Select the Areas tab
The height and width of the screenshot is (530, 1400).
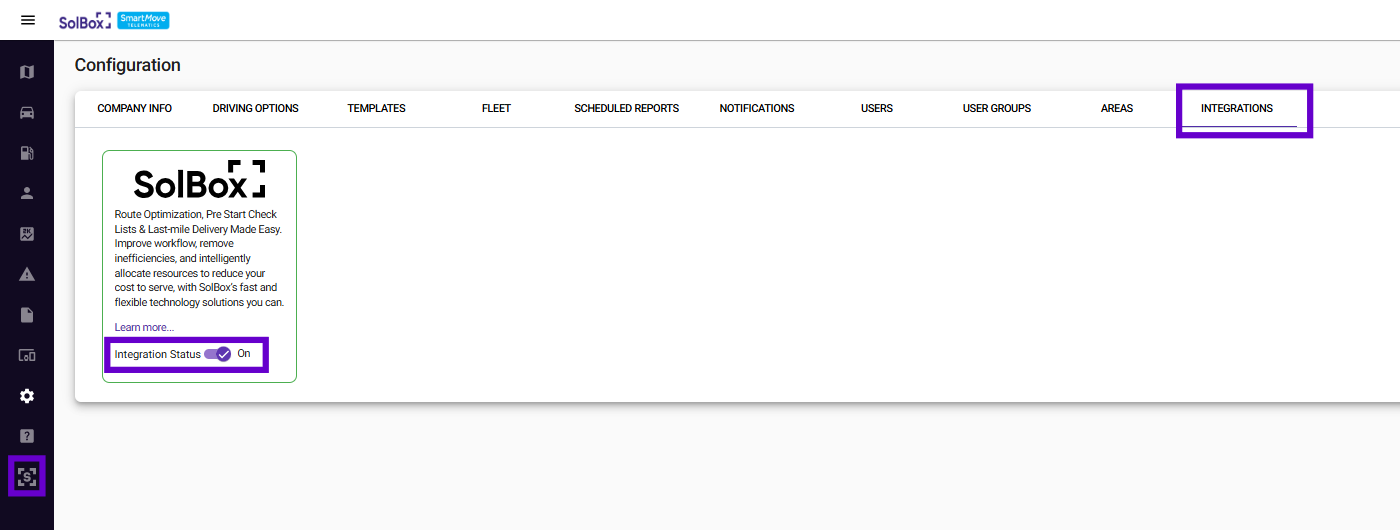[x=1117, y=108]
